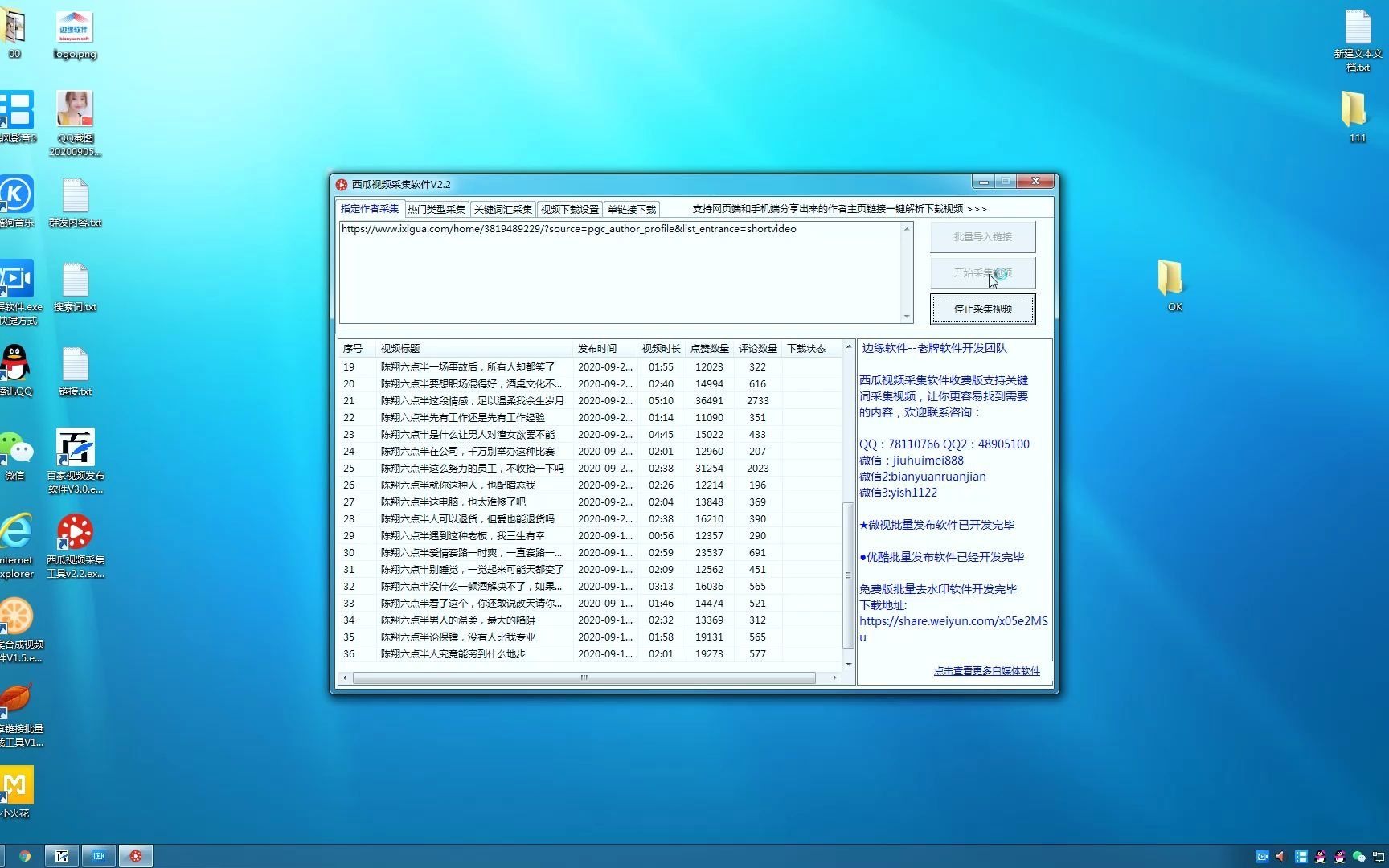The height and width of the screenshot is (868, 1389).
Task: Open the 微信 desktop icon
Action: (x=16, y=455)
